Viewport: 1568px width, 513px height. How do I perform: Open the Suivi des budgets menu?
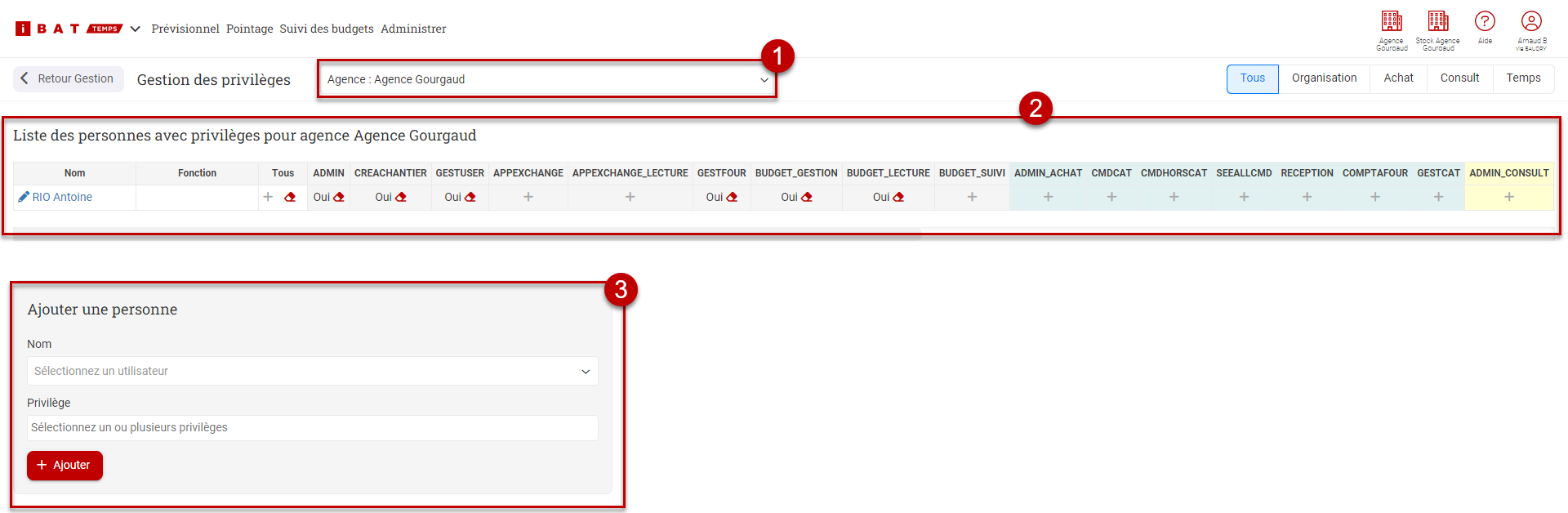(327, 29)
